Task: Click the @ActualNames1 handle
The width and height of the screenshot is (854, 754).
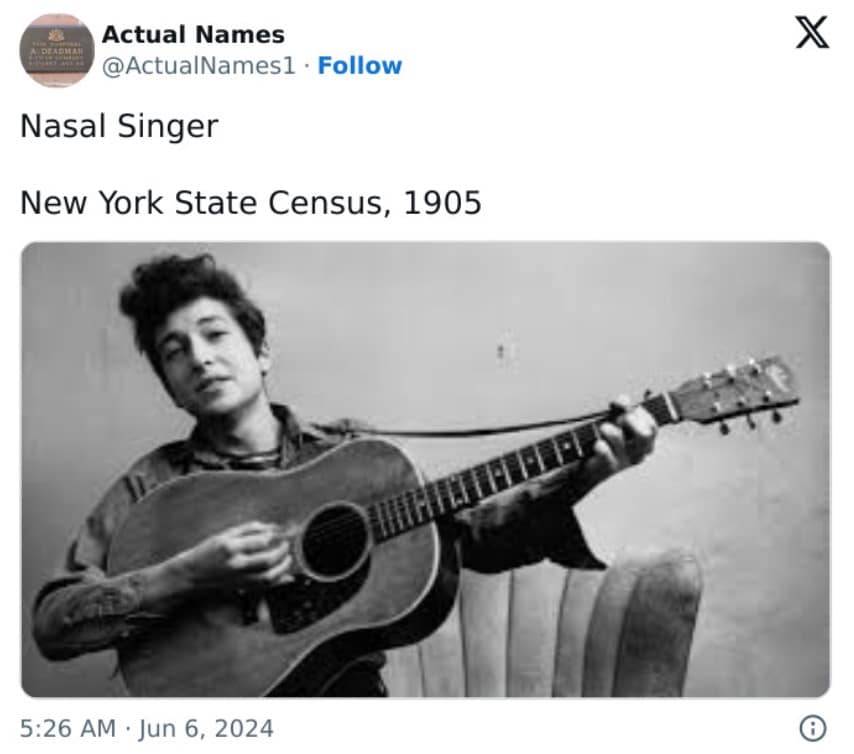Action: point(199,66)
